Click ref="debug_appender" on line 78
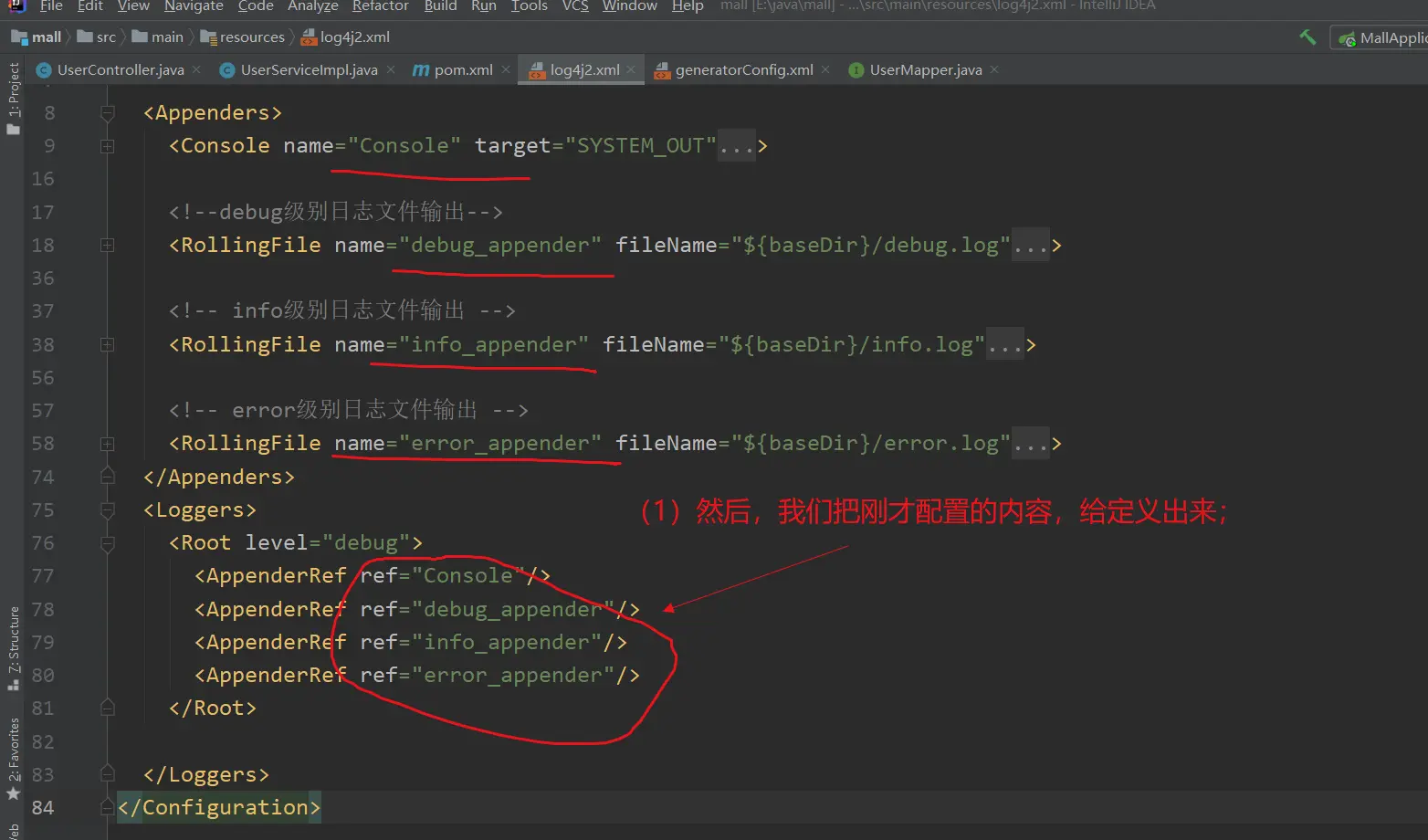This screenshot has width=1428, height=840. tap(488, 610)
